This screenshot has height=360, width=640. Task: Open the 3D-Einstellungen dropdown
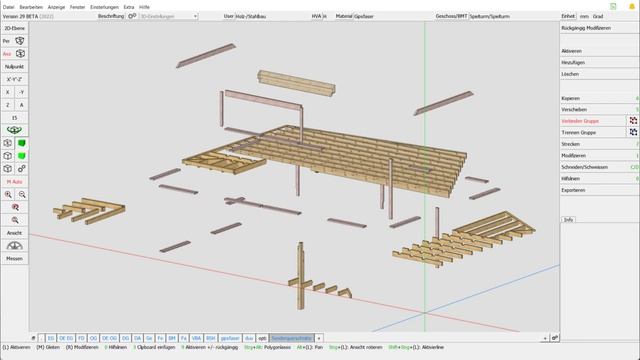point(169,16)
